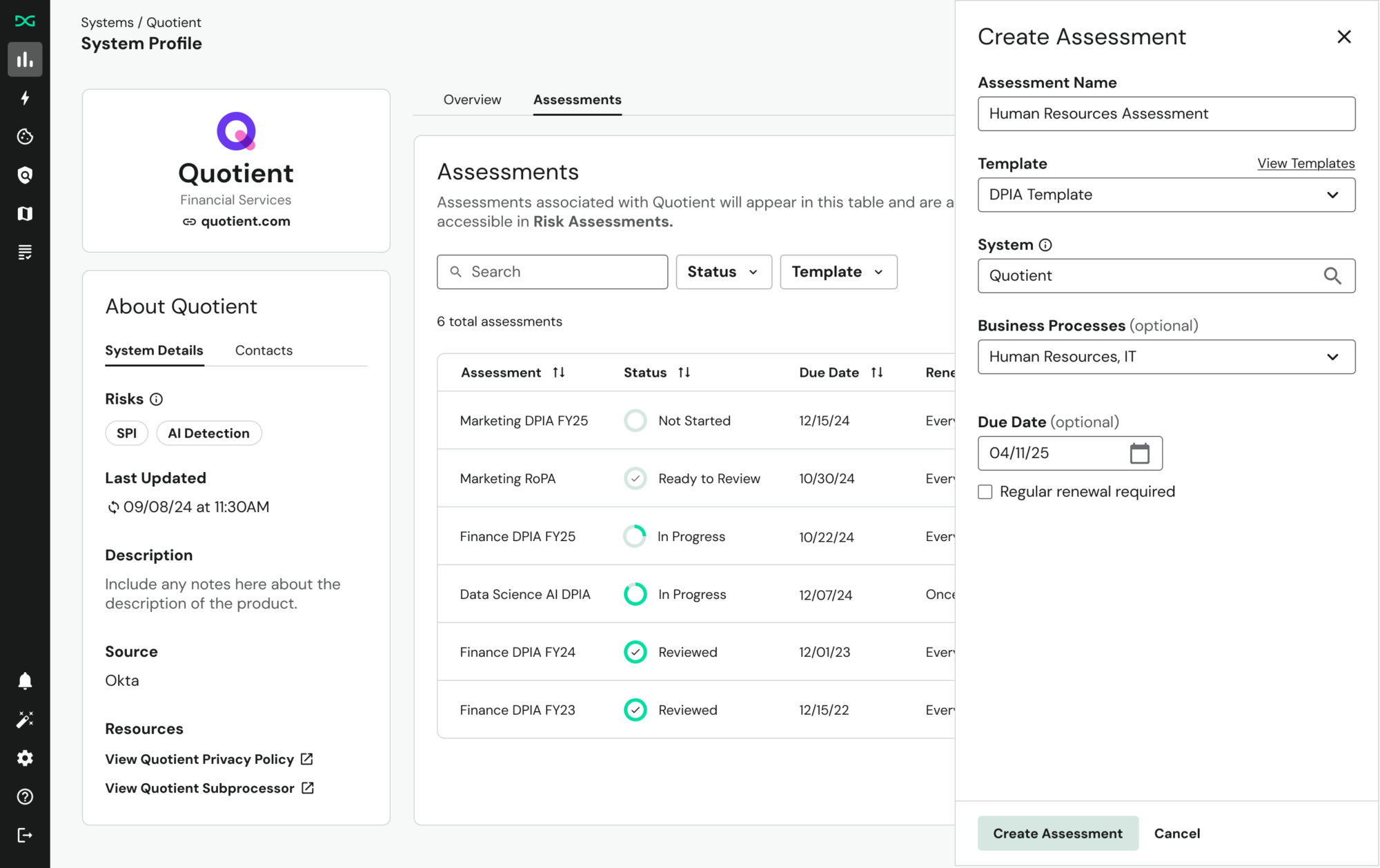
Task: Click the logout icon at sidebar bottom
Action: [x=25, y=835]
